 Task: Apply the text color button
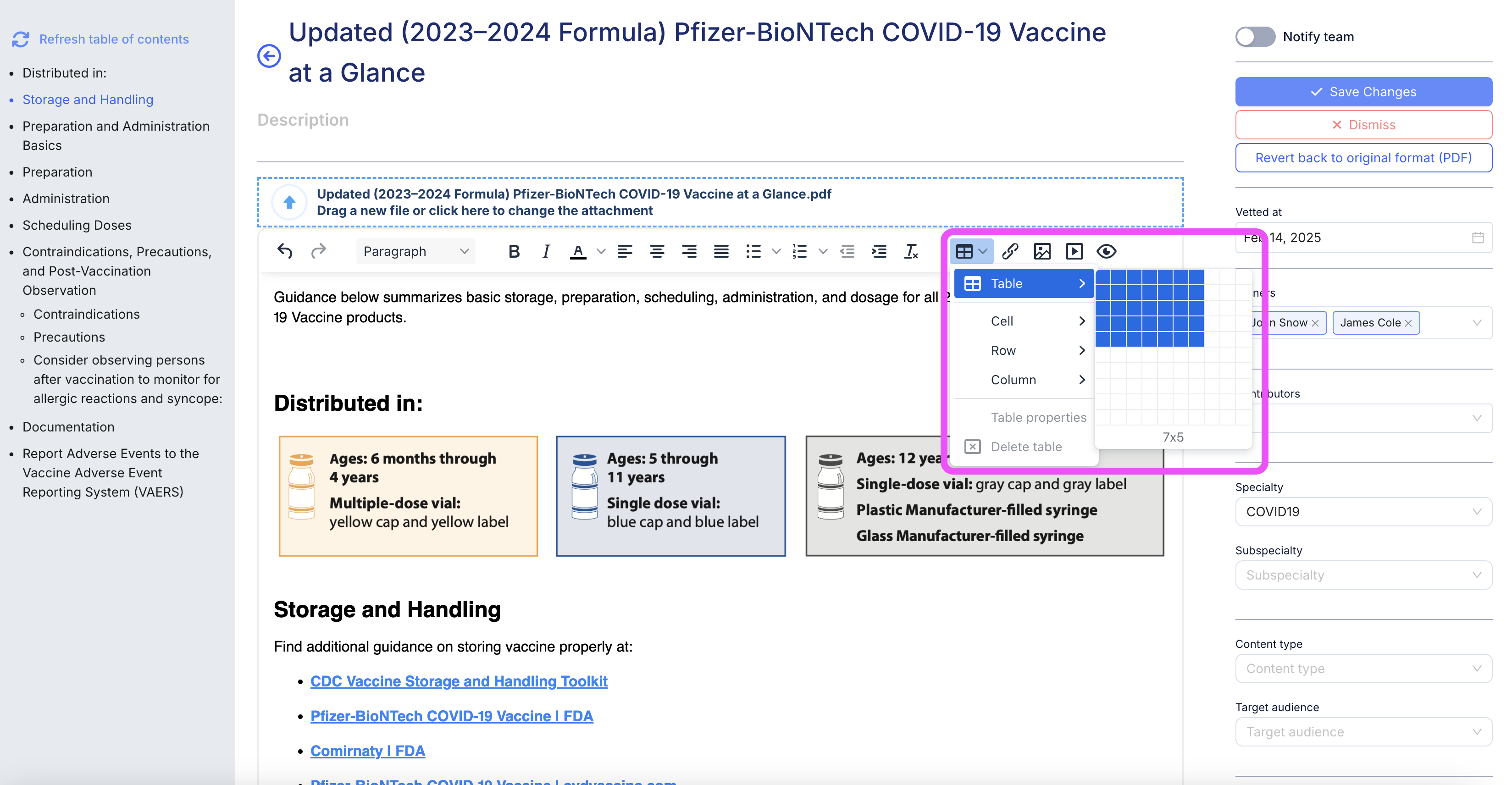point(578,251)
